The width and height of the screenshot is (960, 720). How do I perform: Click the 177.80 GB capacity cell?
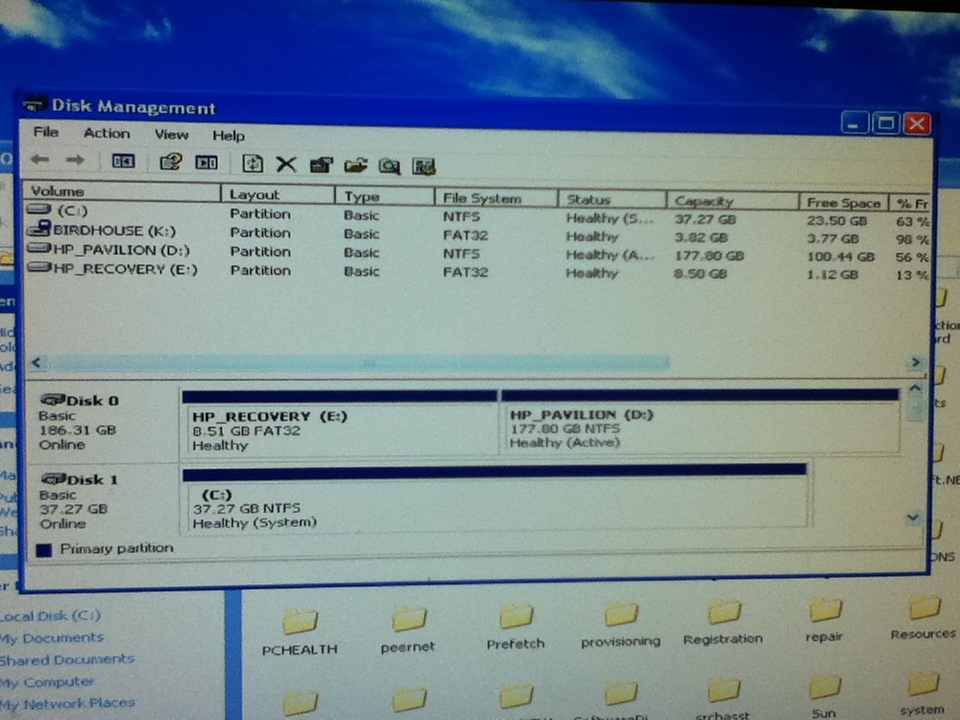(x=709, y=255)
